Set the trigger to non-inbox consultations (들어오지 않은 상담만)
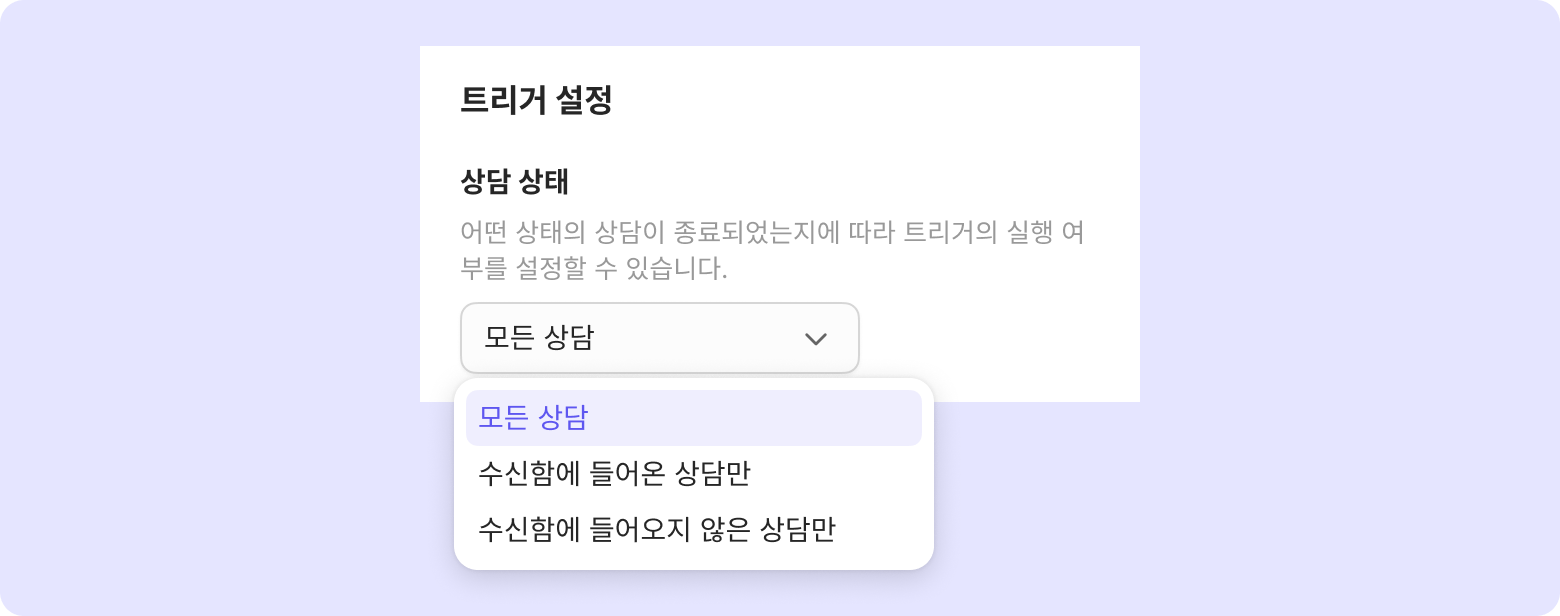The width and height of the screenshot is (1560, 616). [656, 530]
